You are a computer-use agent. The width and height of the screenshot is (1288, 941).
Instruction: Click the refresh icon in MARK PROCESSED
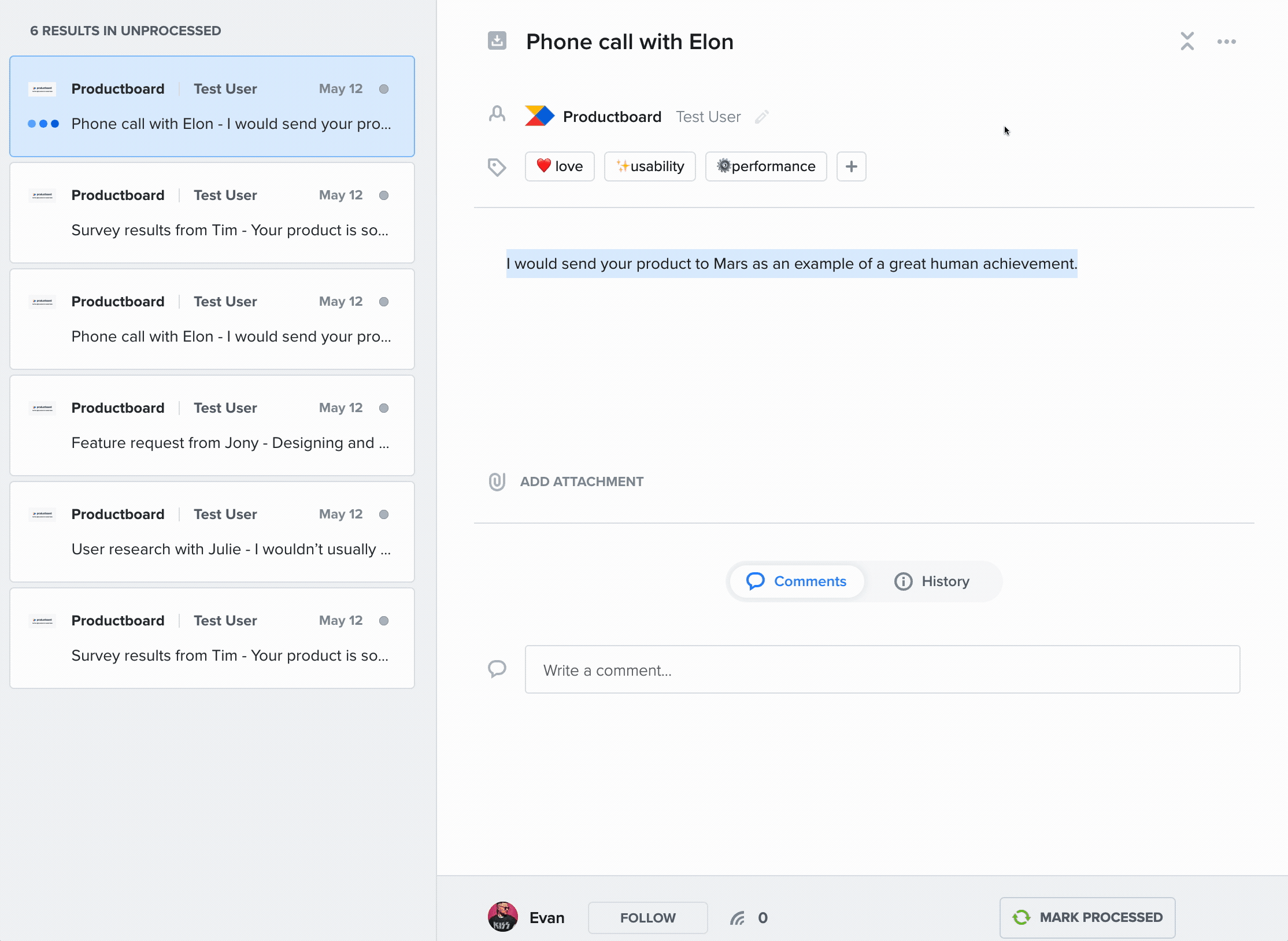(1021, 917)
